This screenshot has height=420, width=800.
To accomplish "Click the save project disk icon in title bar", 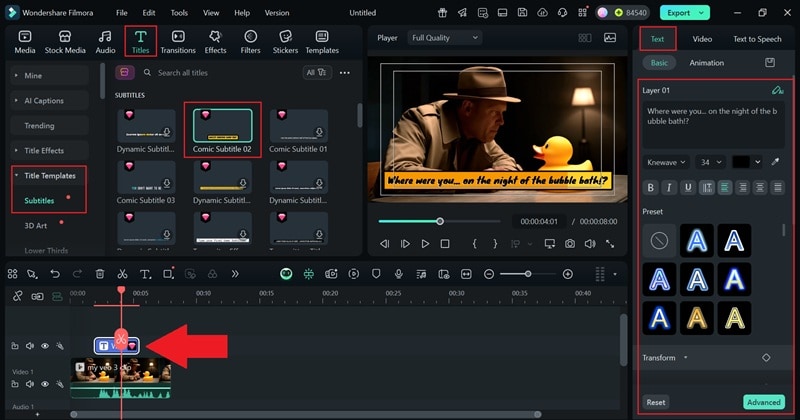I will [x=522, y=13].
